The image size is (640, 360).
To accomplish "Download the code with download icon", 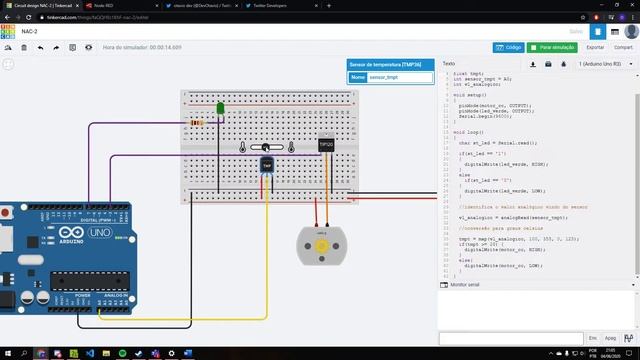I will point(533,64).
